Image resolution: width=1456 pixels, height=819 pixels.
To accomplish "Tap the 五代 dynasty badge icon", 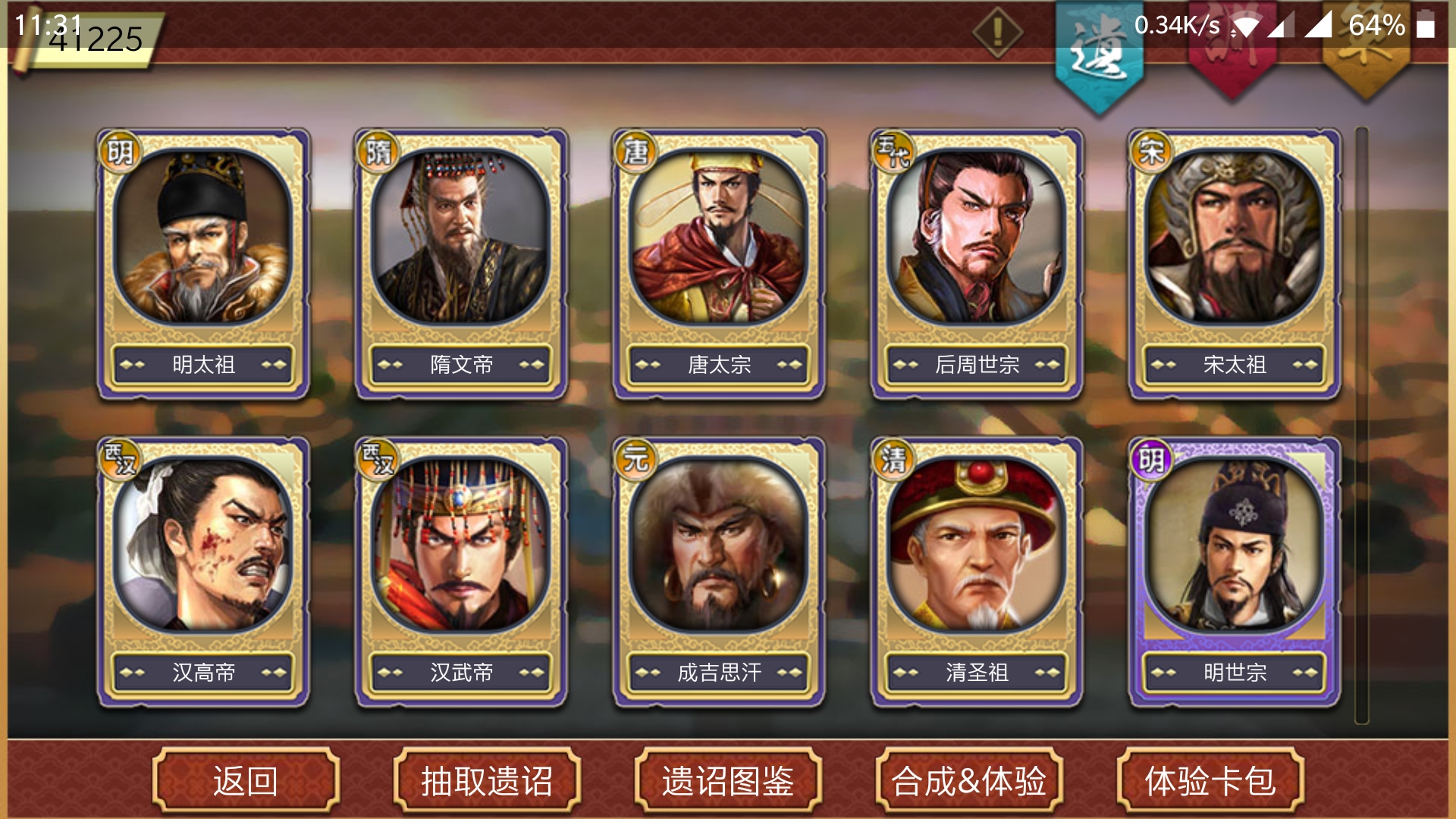I will (893, 152).
